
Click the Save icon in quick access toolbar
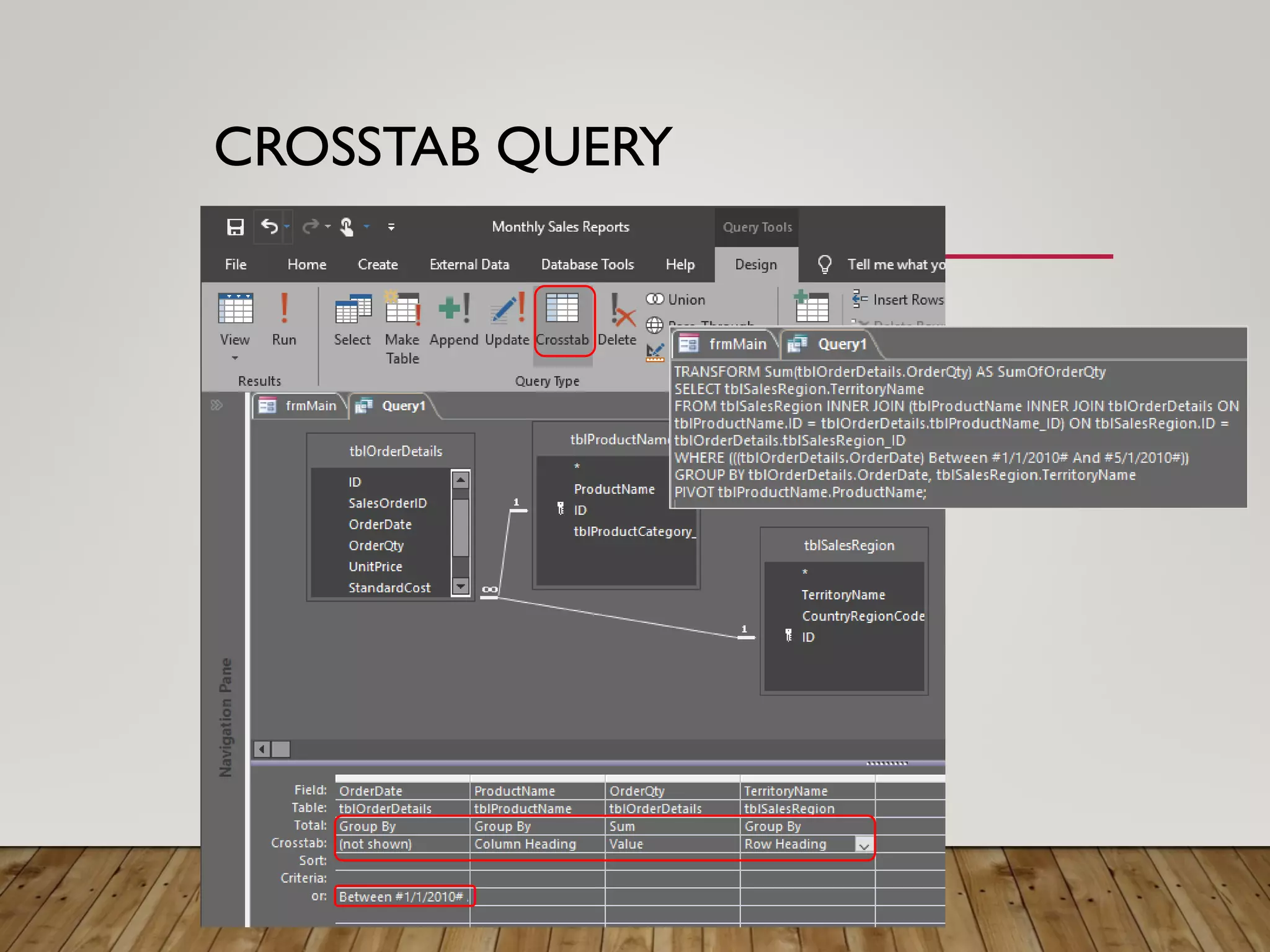235,227
